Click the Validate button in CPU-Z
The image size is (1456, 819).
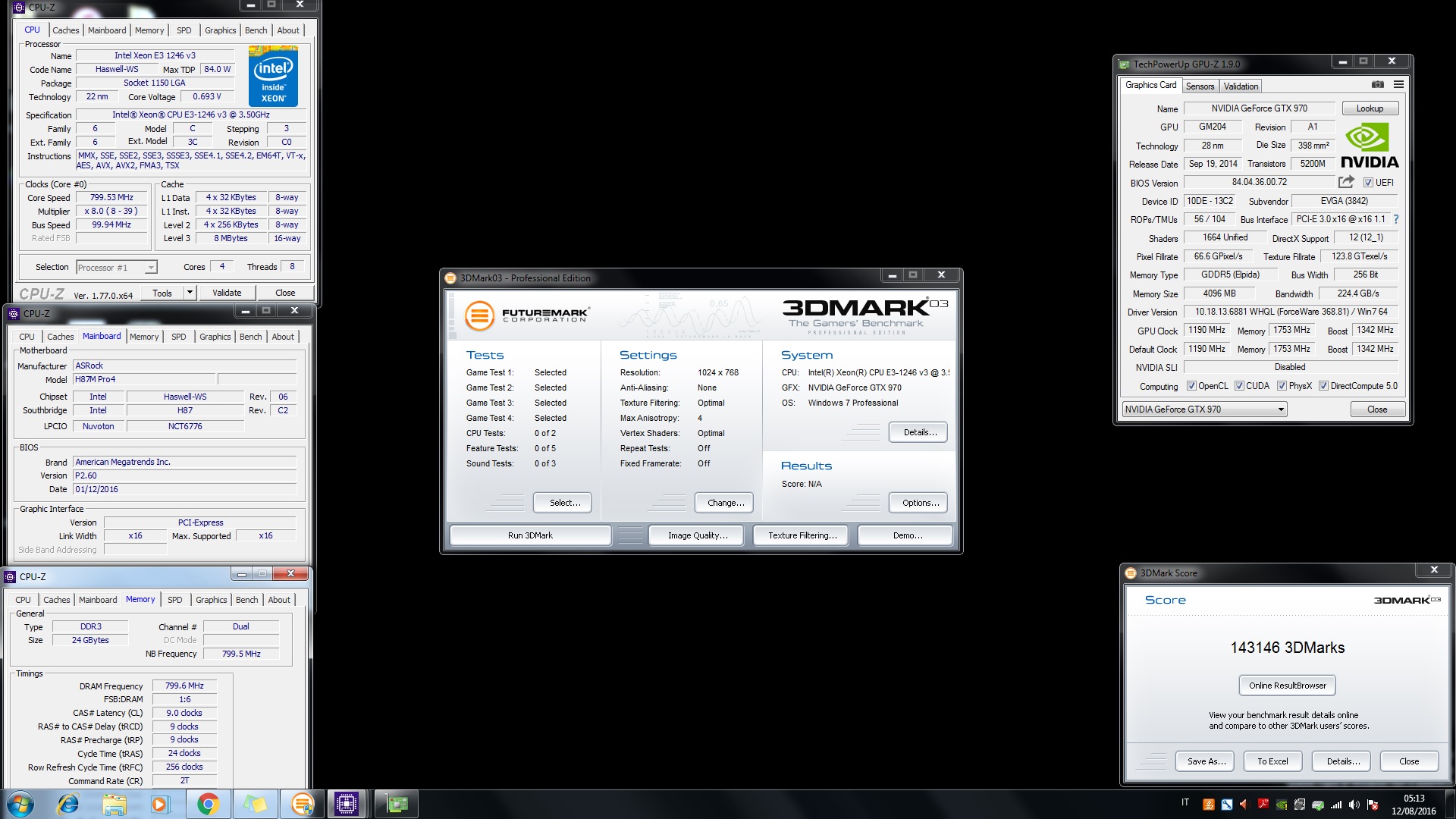click(x=227, y=293)
